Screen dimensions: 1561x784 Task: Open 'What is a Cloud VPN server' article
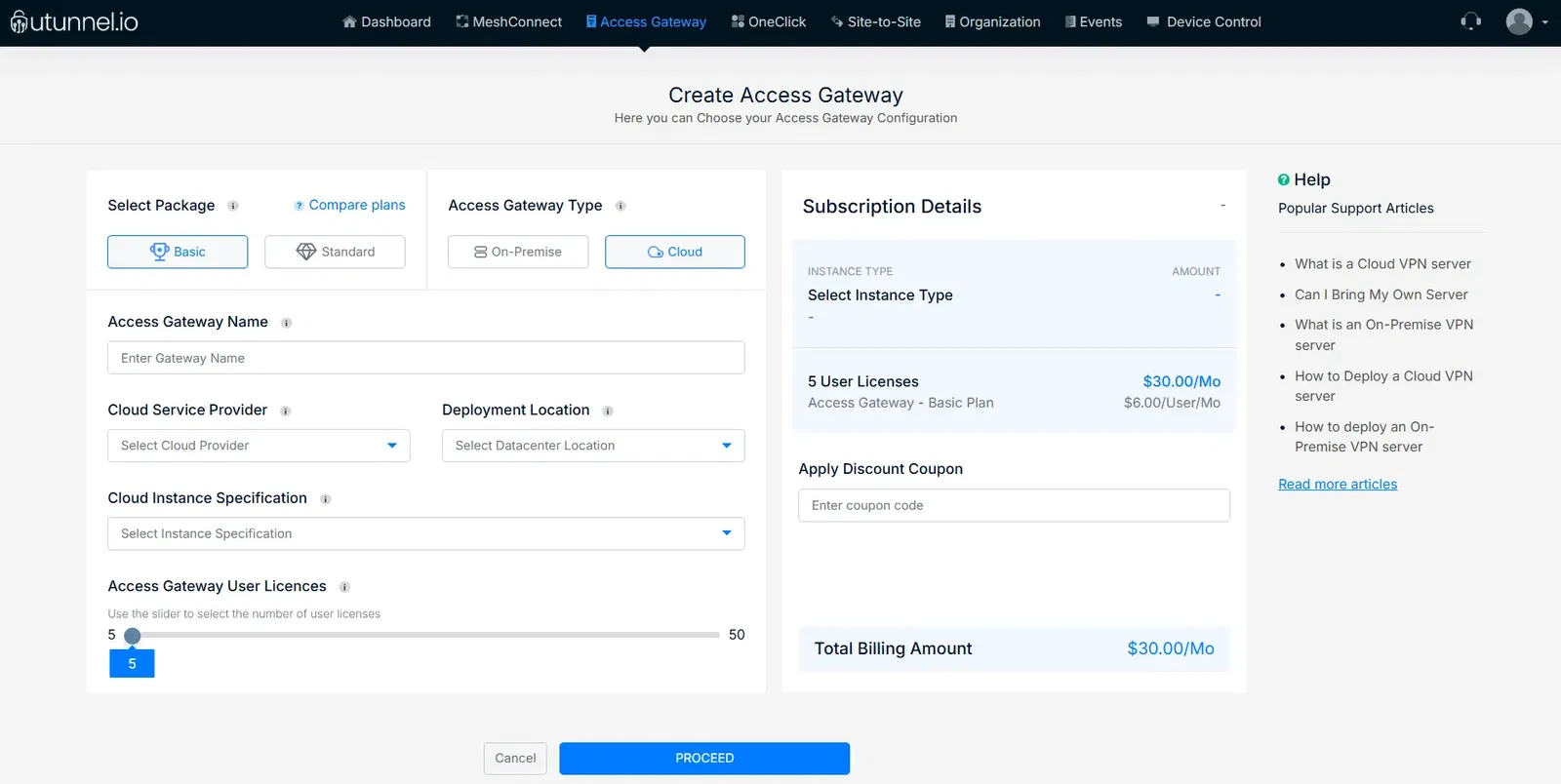[1382, 264]
